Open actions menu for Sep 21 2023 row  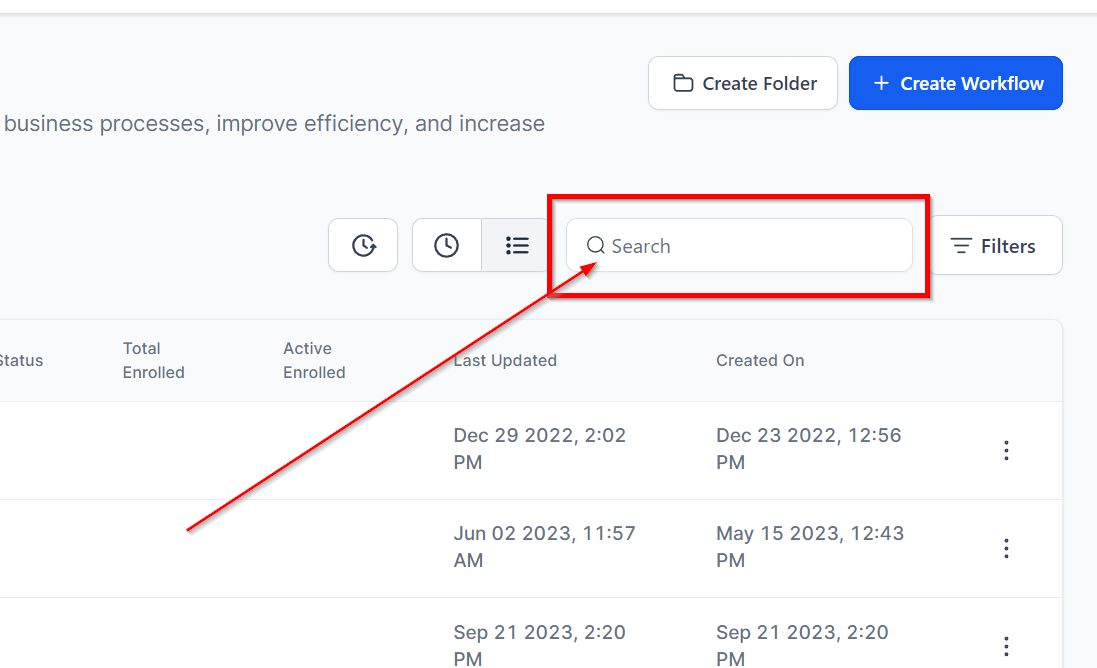[x=1006, y=646]
